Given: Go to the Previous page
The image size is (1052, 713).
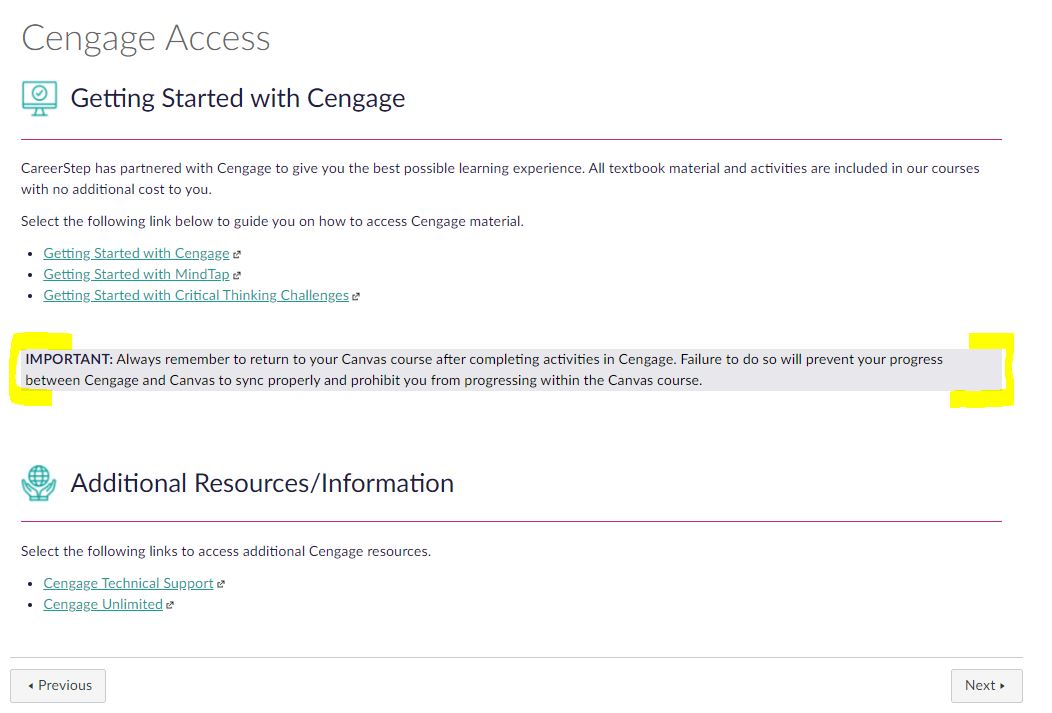Looking at the screenshot, I should [x=58, y=686].
